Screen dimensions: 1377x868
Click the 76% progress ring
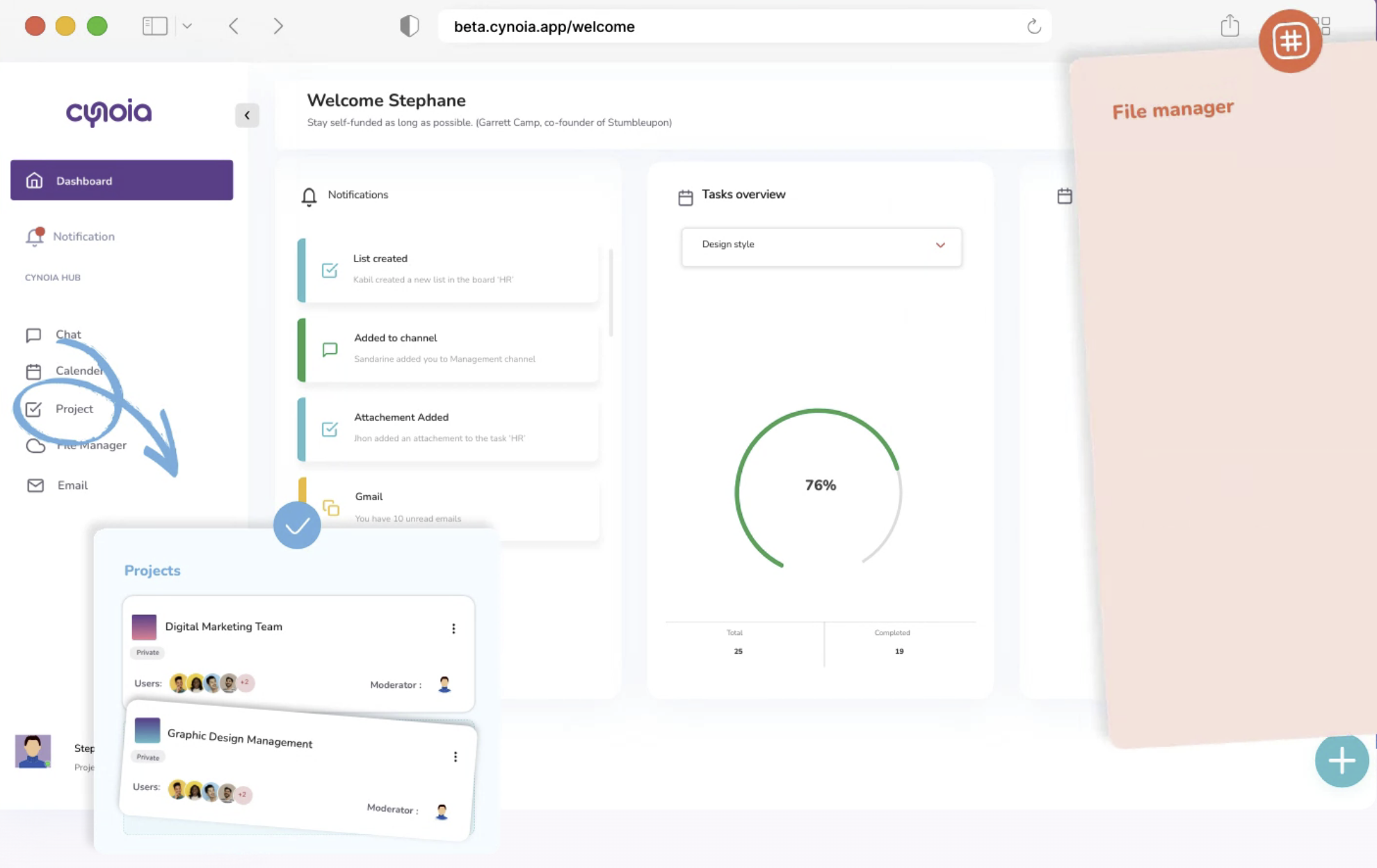[819, 485]
